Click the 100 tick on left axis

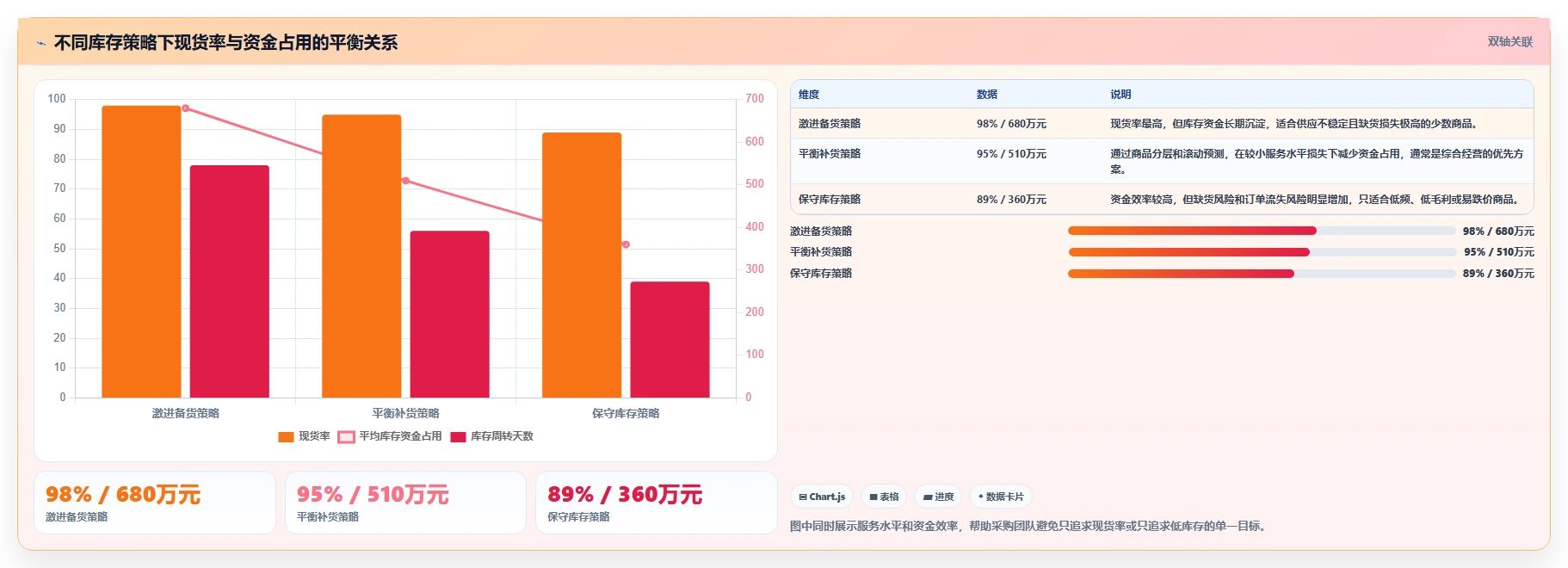(57, 99)
